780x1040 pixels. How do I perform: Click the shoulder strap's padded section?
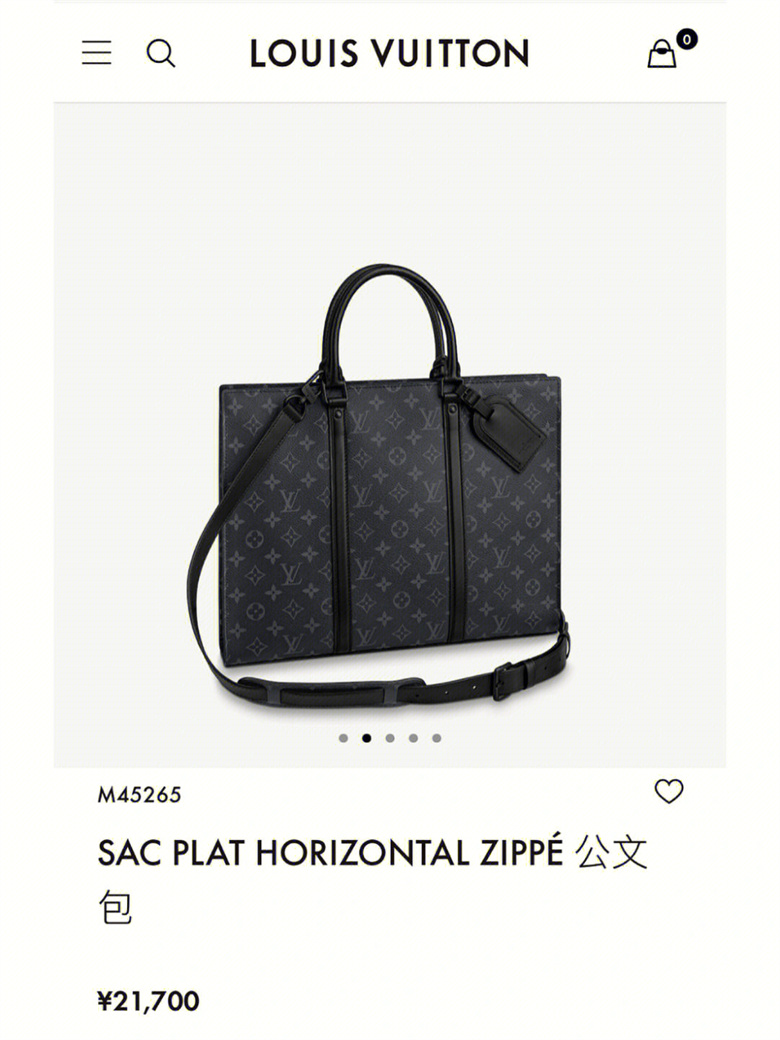tap(332, 694)
